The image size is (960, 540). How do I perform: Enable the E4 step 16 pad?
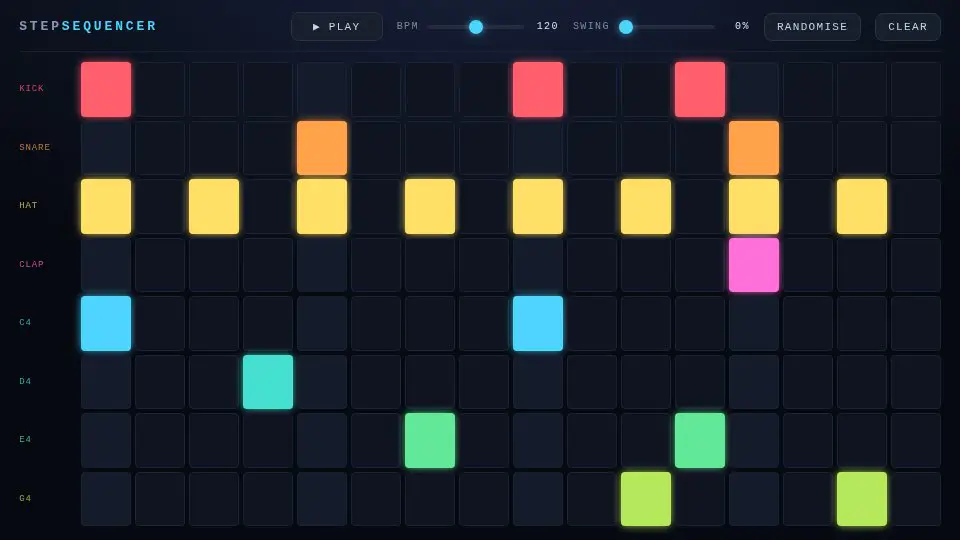[916, 440]
